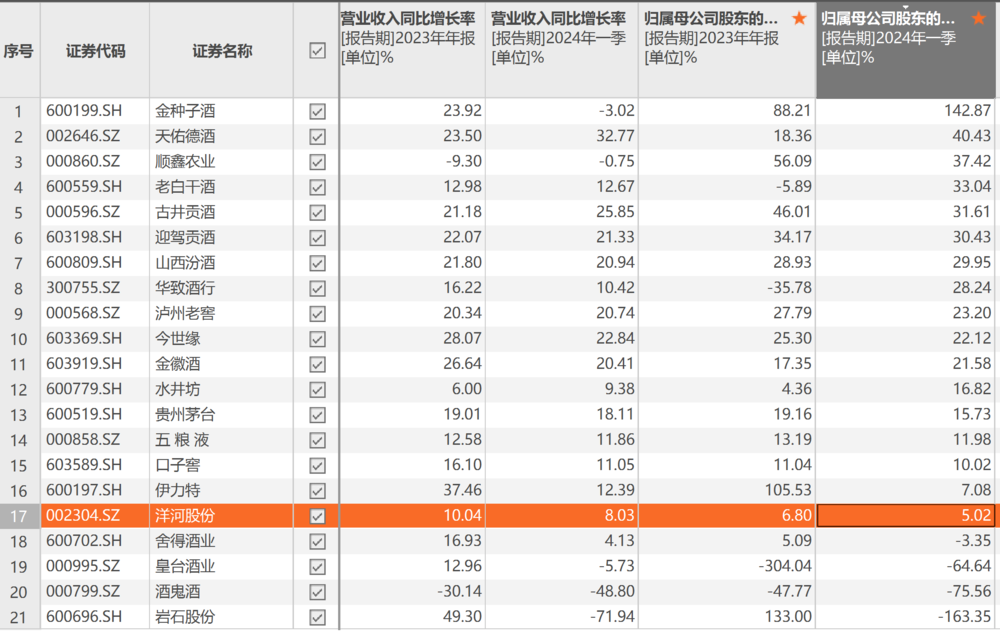Click stock code 002304.SZ
Screen dimensions: 1000x632
(82, 515)
